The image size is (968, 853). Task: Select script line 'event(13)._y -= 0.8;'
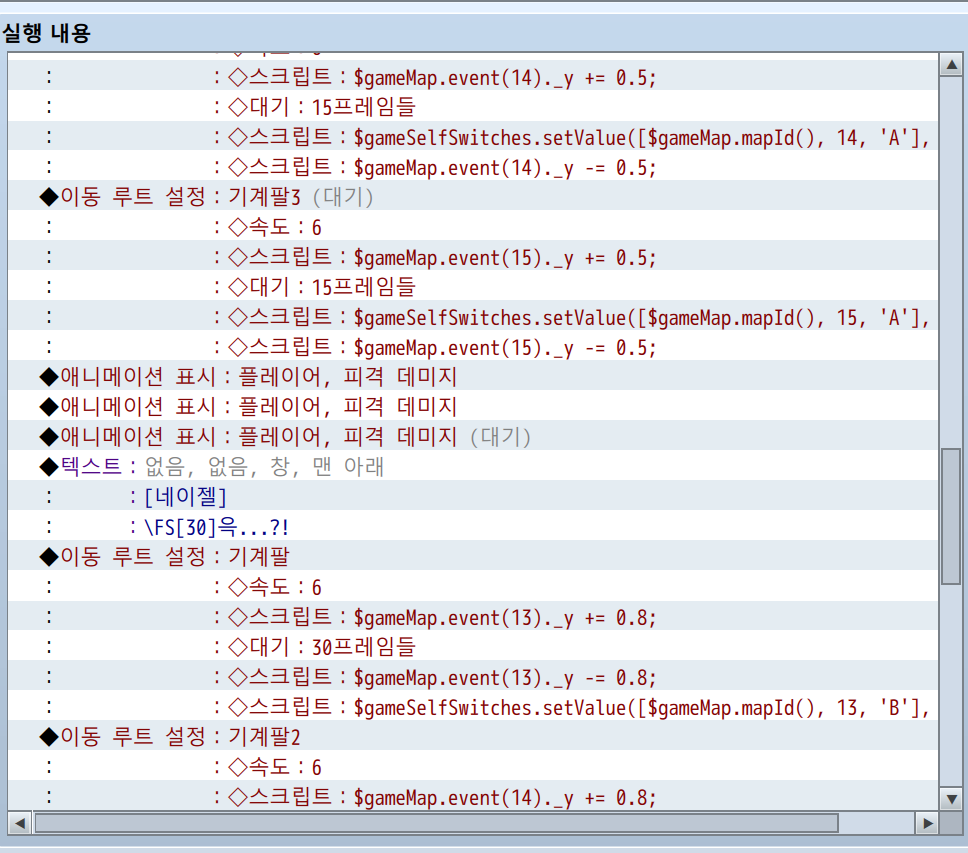(x=473, y=676)
